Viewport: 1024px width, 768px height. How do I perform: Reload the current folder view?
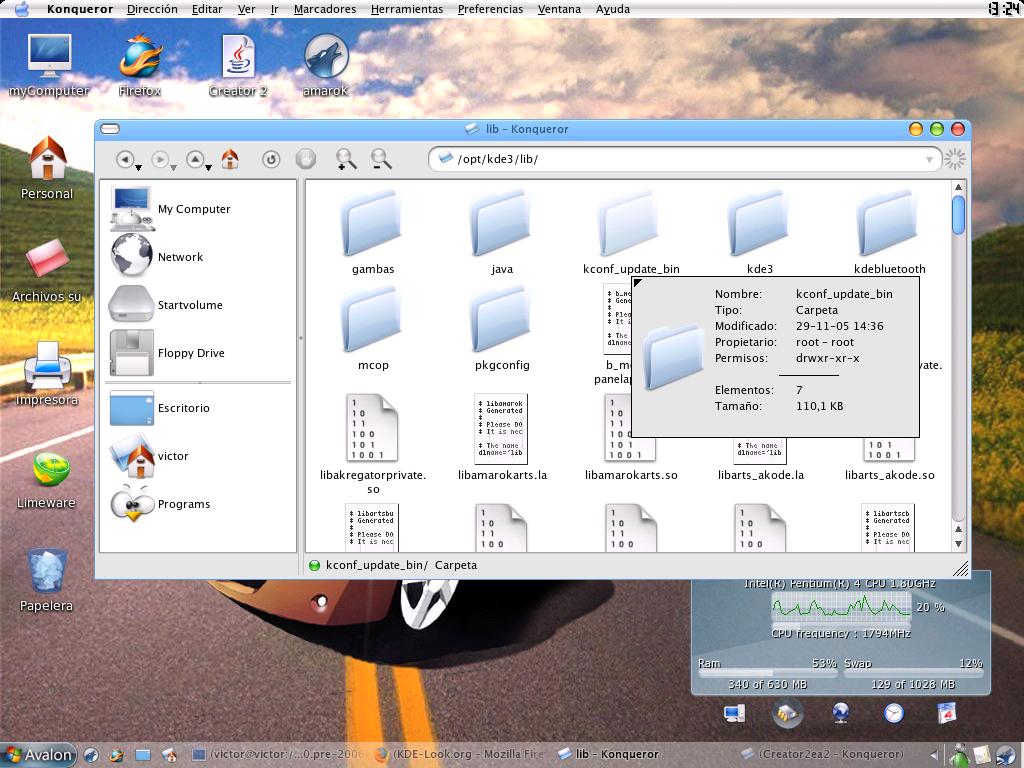pos(271,159)
